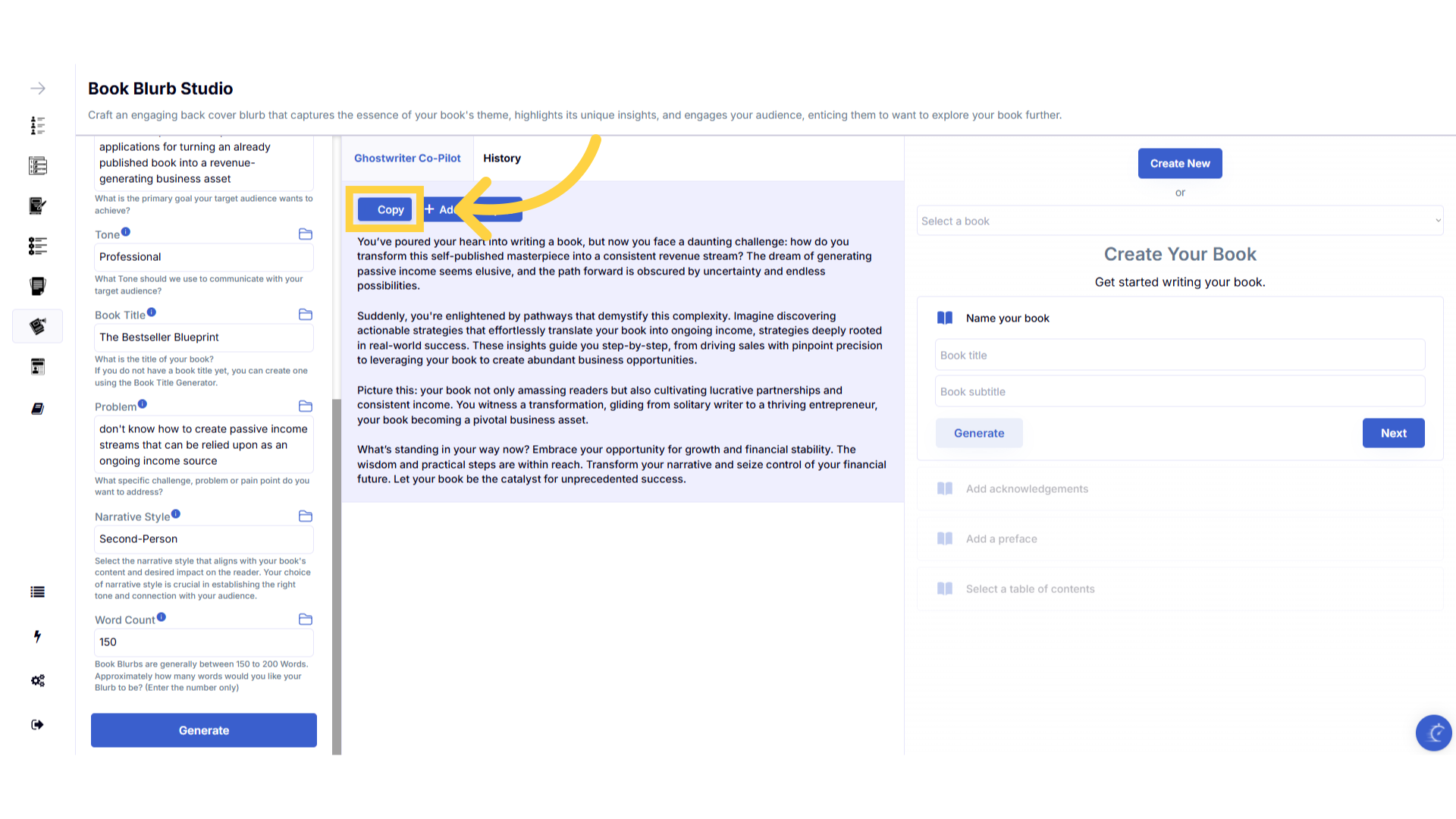Open the folder icon next to Tone
The width and height of the screenshot is (1456, 819).
pos(306,234)
